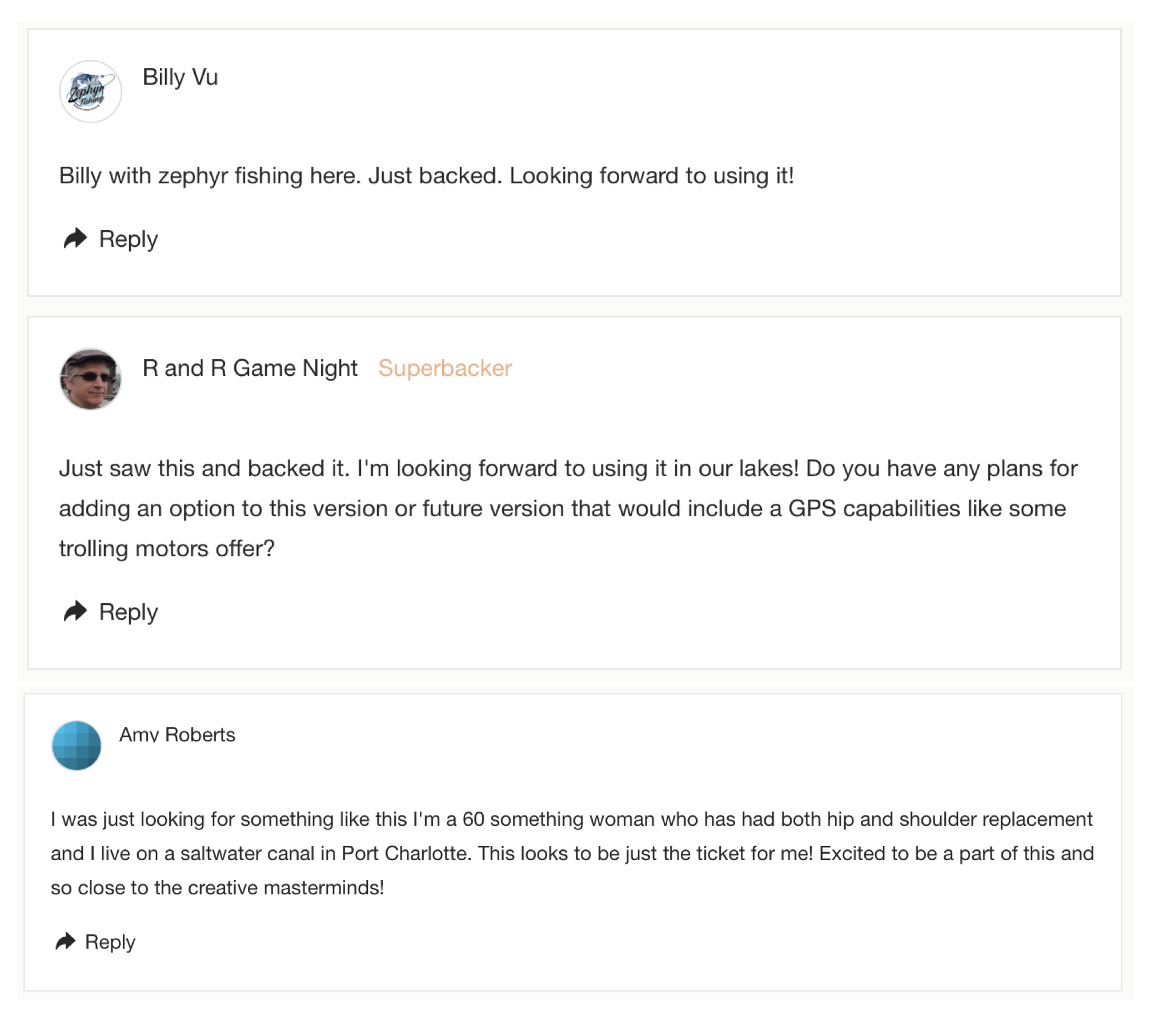The width and height of the screenshot is (1155, 1036).
Task: Click the words "zephyr fishing" in Billy's comment
Action: tap(230, 176)
